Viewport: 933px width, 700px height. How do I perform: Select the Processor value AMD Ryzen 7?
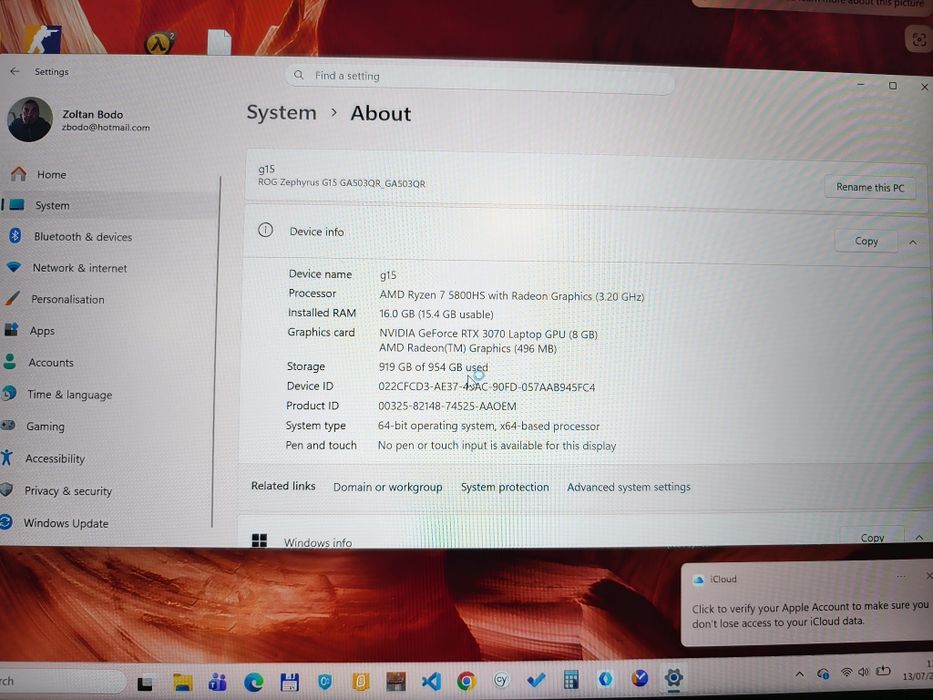click(x=512, y=296)
